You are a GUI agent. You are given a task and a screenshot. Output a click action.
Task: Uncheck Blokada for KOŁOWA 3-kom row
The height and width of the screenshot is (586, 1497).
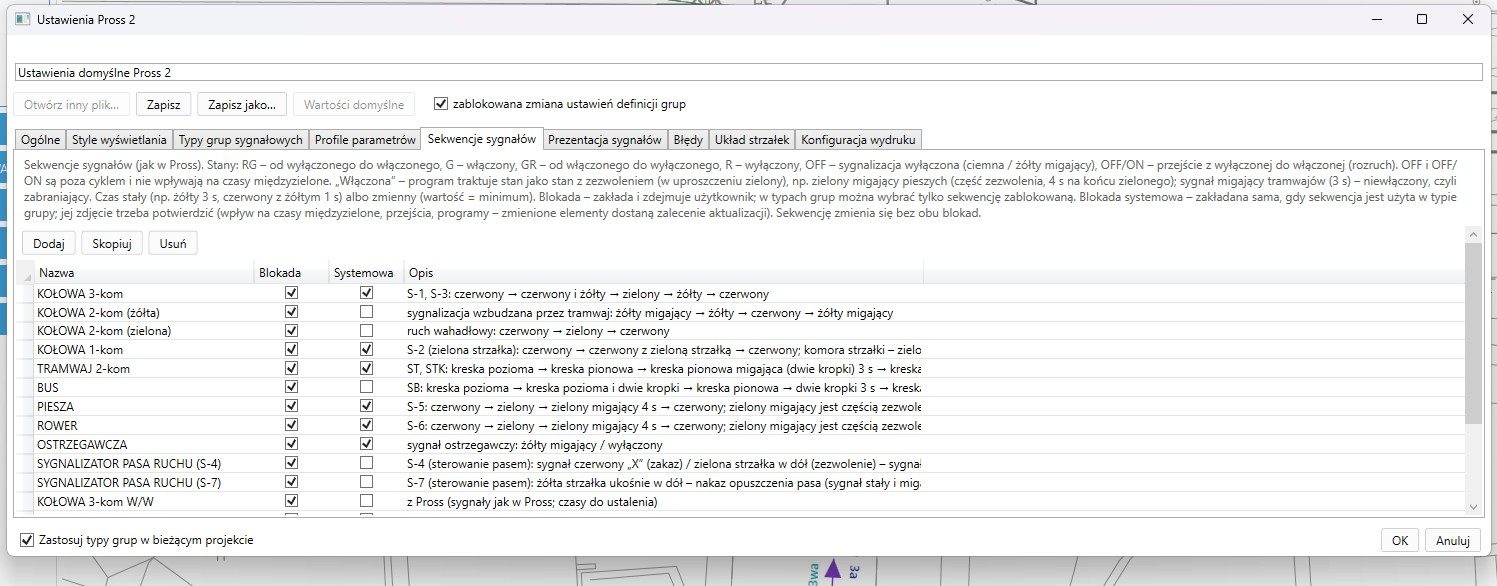(x=291, y=294)
